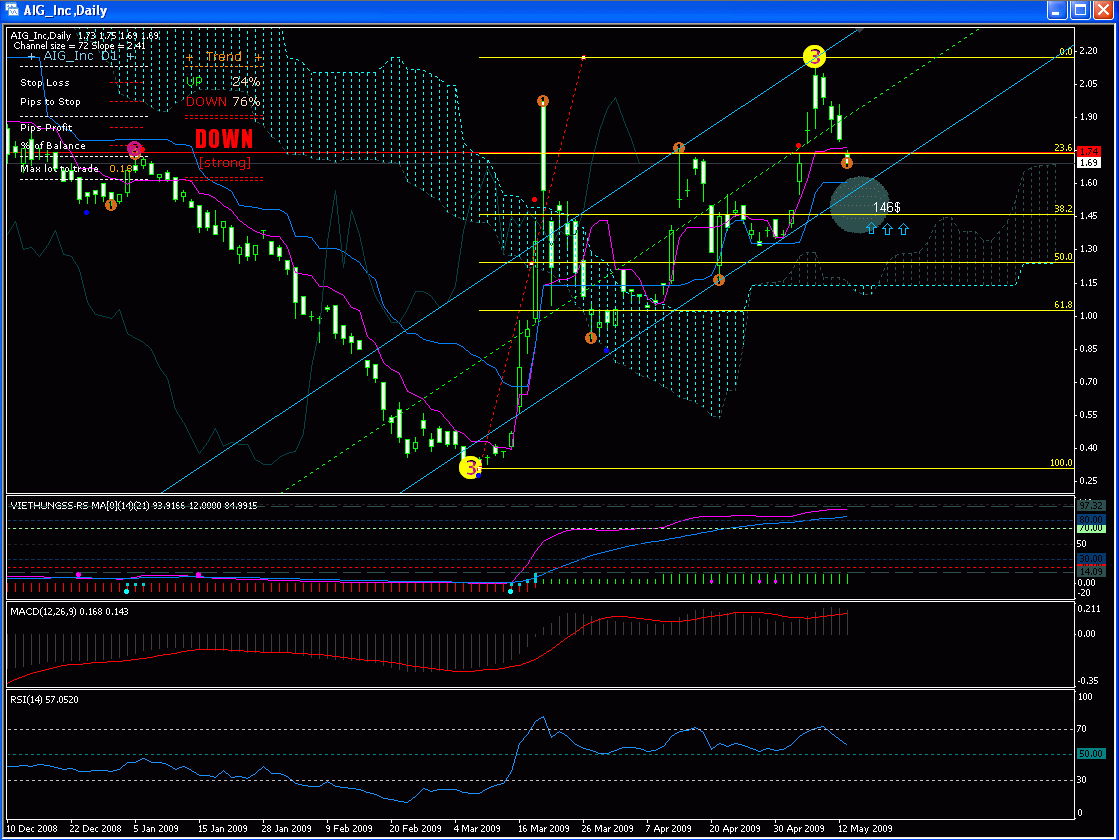Click the Stop Loss label
Screen dimensions: 1119x840
pos(45,83)
